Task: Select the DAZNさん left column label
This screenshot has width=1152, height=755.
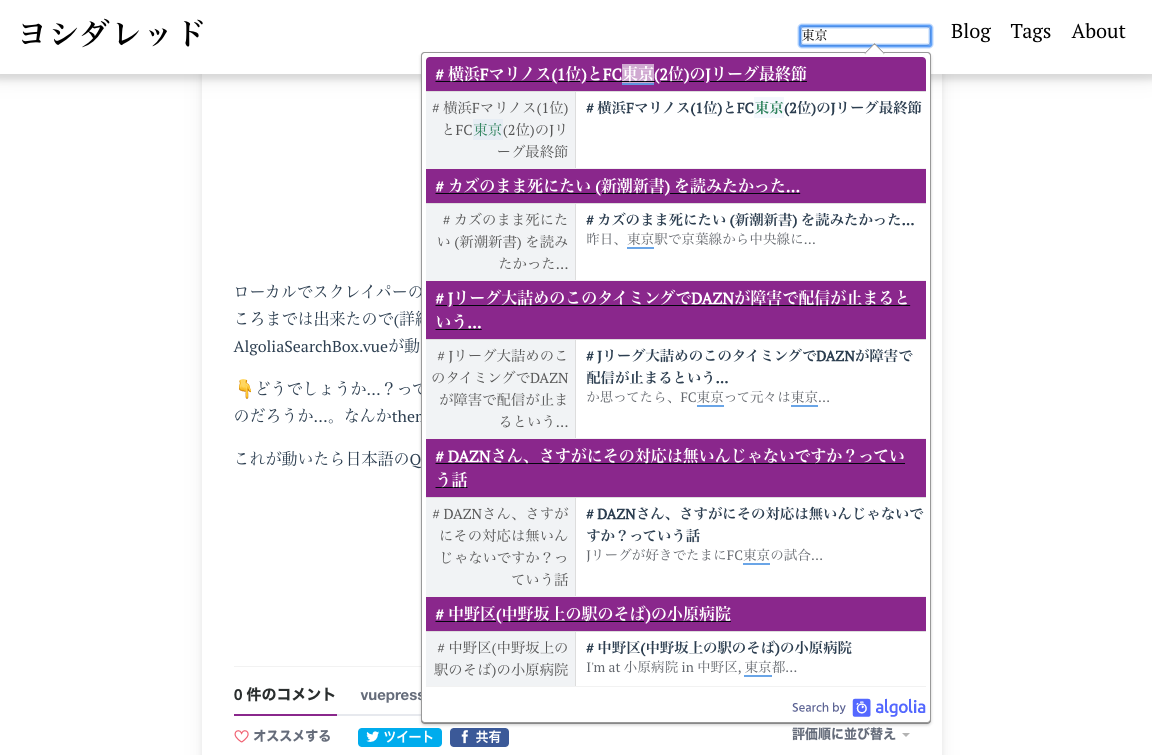Action: coord(501,546)
